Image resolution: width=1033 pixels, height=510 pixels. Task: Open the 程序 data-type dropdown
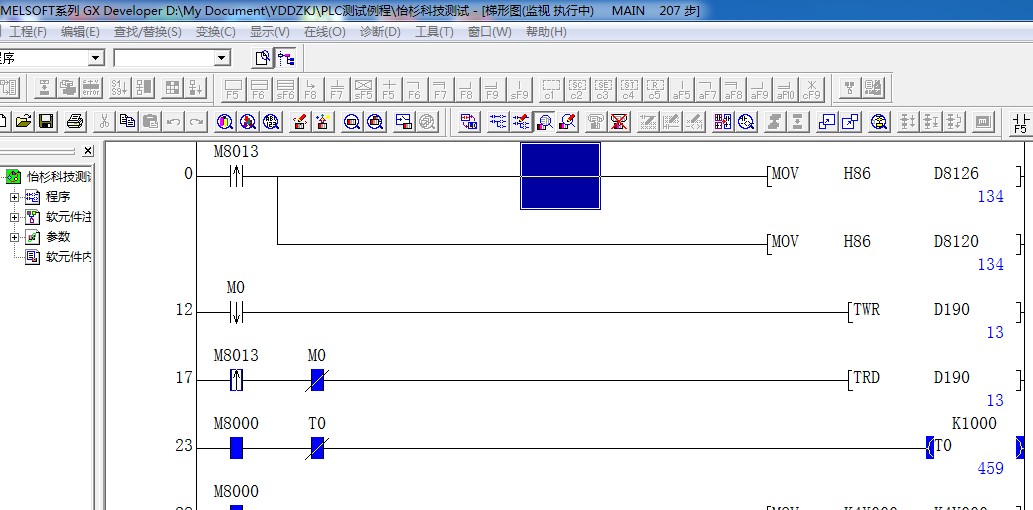[96, 59]
